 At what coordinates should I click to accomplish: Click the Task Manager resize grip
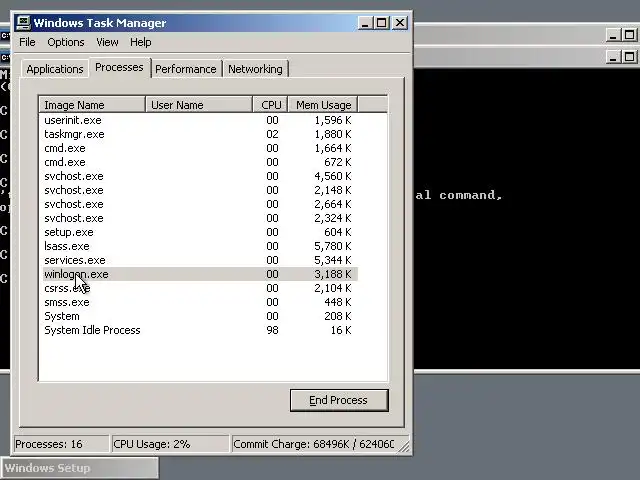click(x=404, y=447)
